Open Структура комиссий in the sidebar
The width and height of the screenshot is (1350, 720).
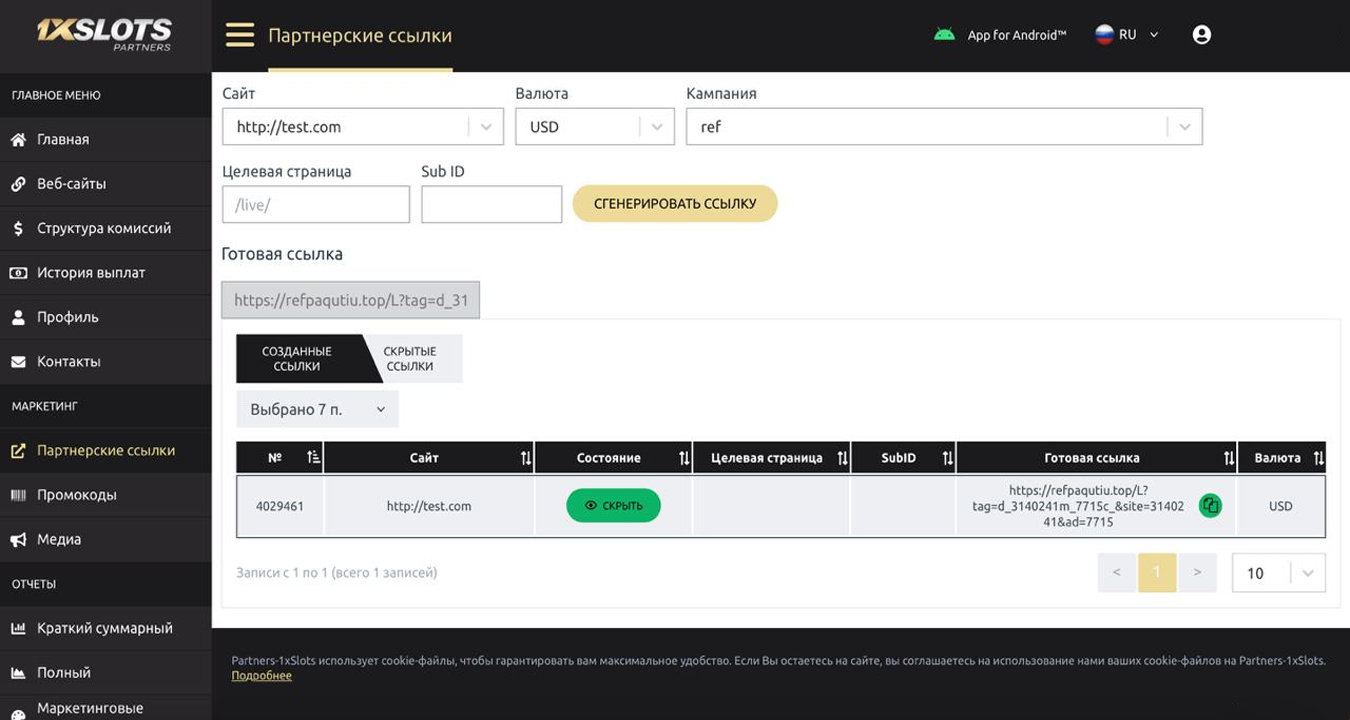click(105, 228)
